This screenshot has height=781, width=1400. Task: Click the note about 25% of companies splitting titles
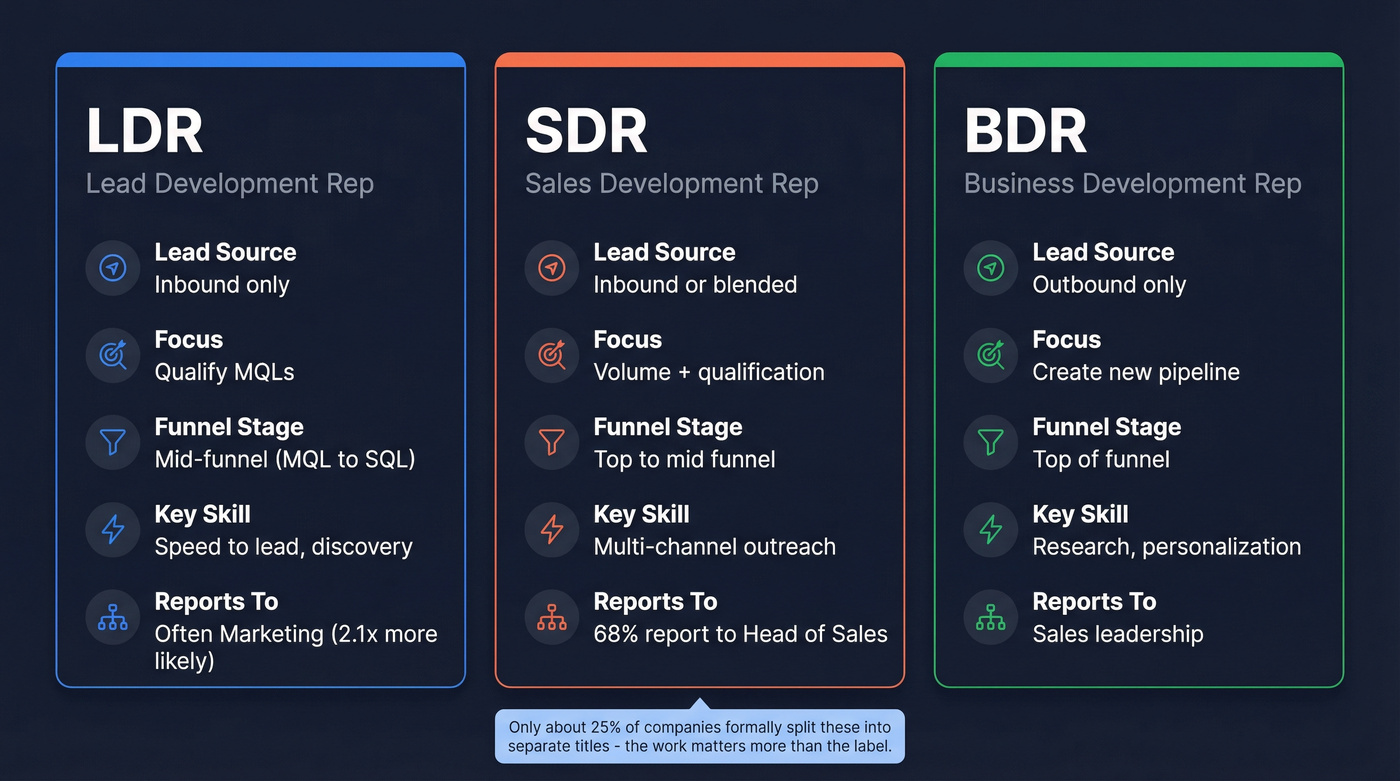click(699, 735)
